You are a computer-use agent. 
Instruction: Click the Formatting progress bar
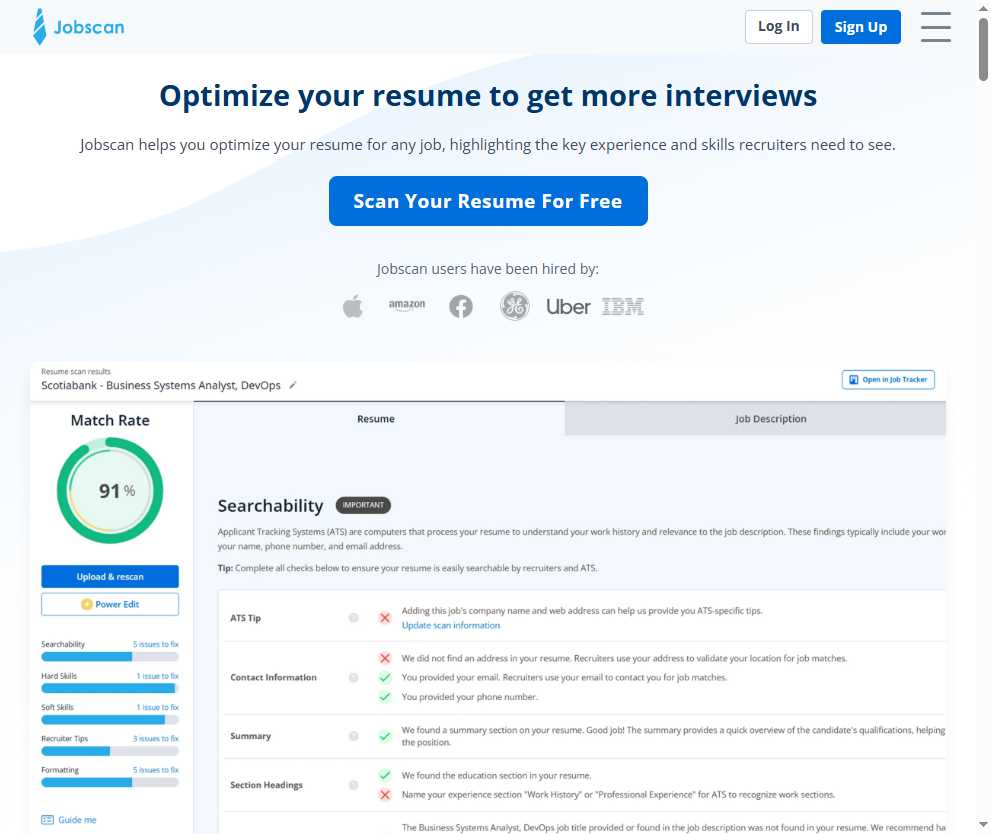(x=110, y=781)
